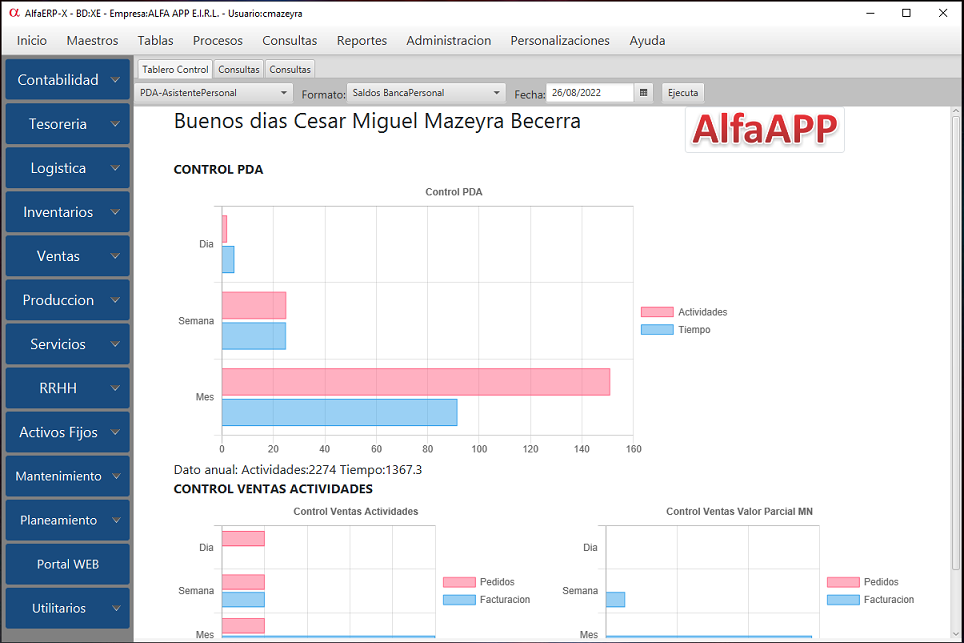Switch to the Tablero Control tab
Viewport: 964px width, 643px height.
coord(175,69)
